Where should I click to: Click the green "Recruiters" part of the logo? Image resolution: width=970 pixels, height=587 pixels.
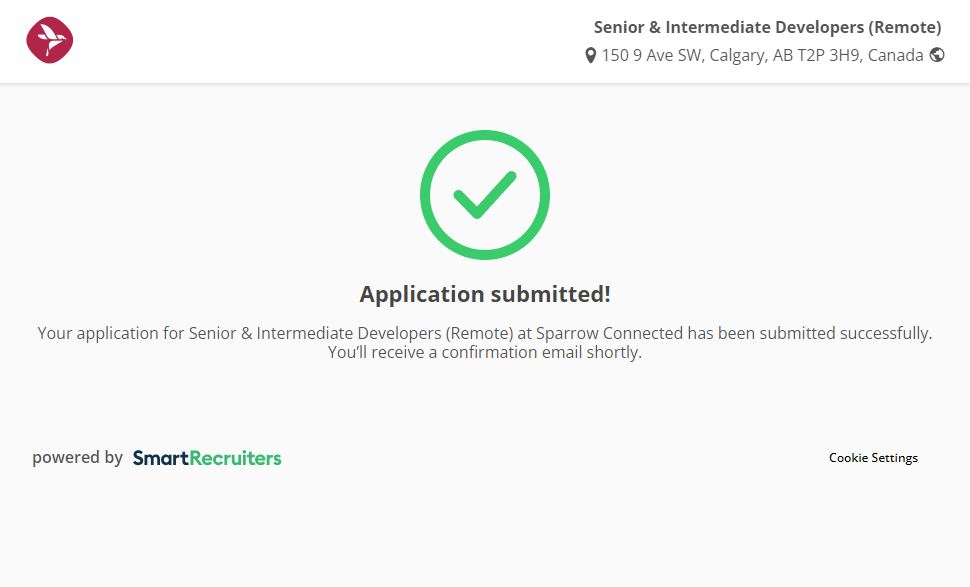click(236, 458)
